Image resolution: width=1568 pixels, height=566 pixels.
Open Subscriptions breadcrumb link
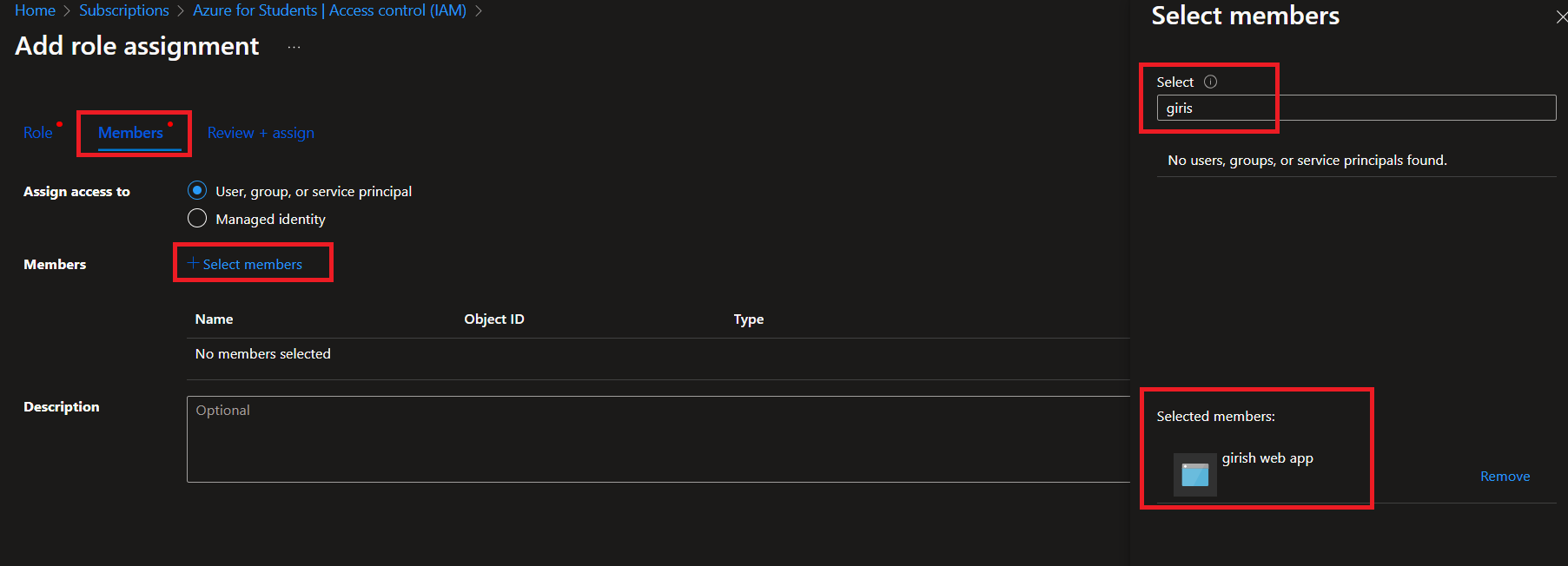pyautogui.click(x=124, y=10)
